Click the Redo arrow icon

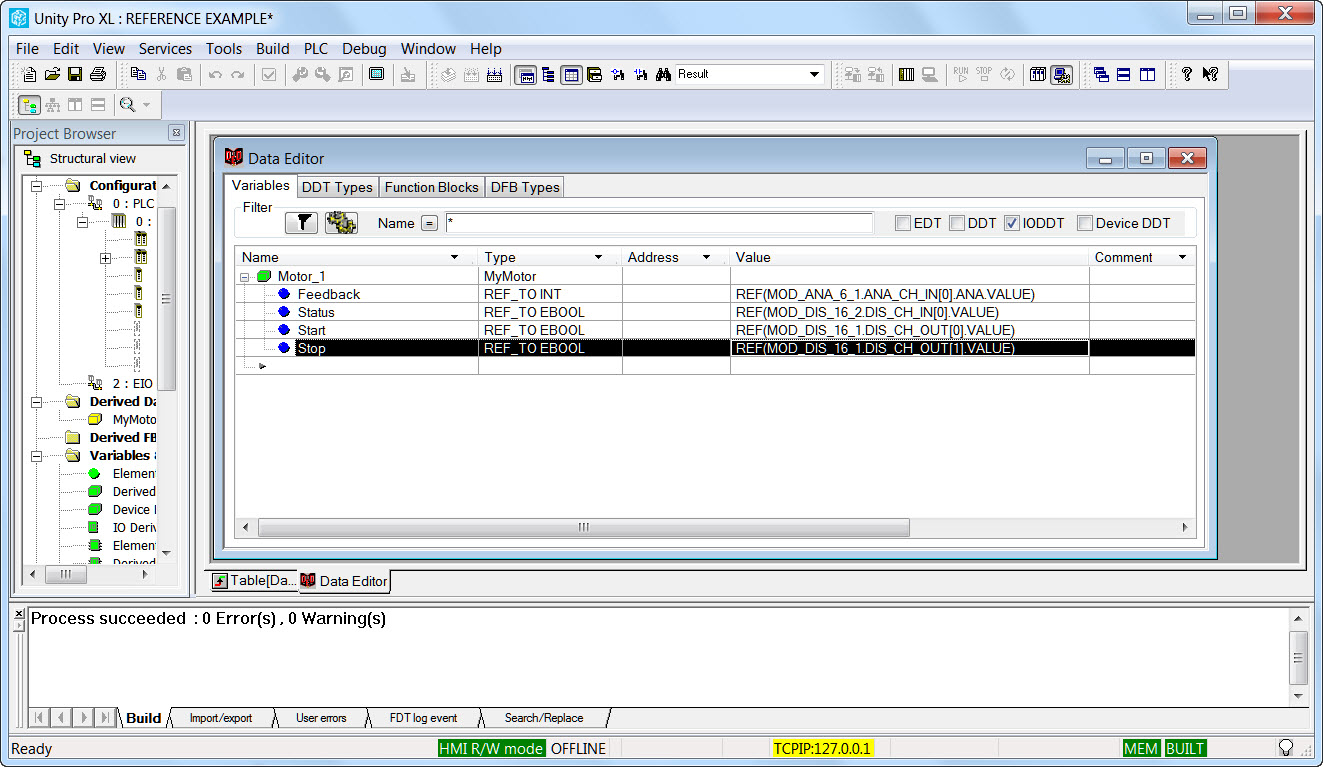point(238,74)
